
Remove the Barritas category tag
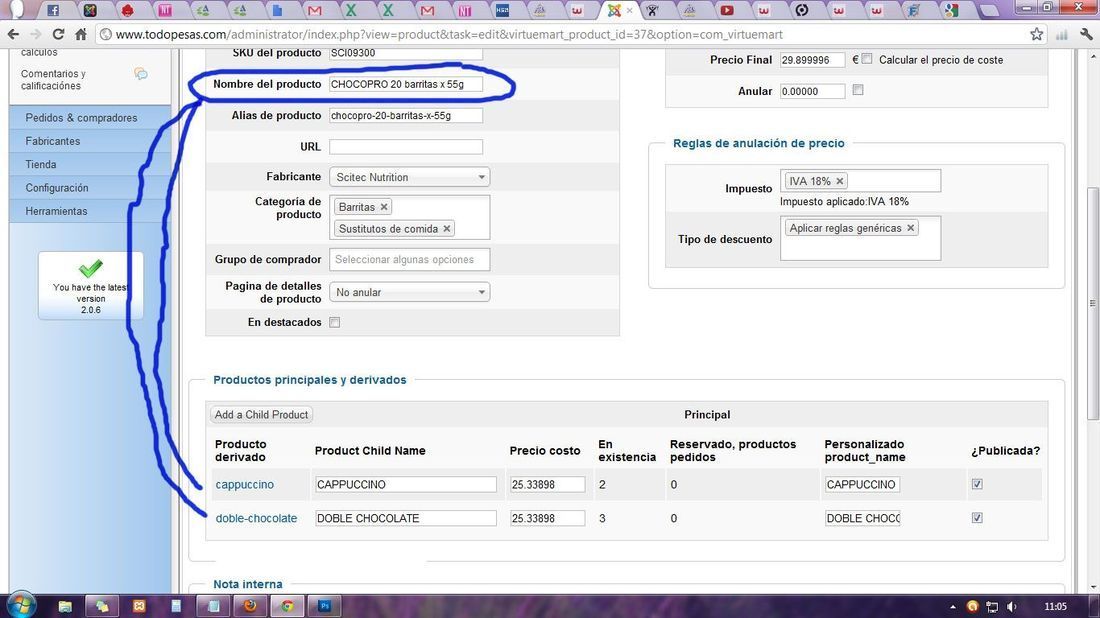click(x=384, y=207)
